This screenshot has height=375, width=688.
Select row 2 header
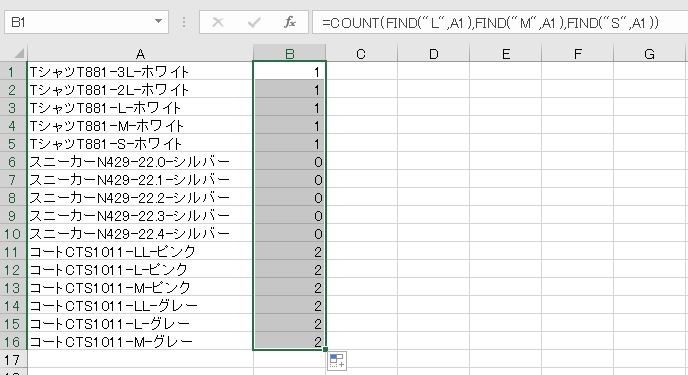point(13,89)
